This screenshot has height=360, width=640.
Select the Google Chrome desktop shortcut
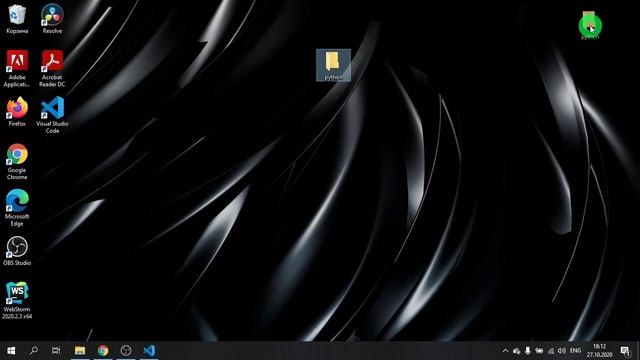pyautogui.click(x=17, y=162)
